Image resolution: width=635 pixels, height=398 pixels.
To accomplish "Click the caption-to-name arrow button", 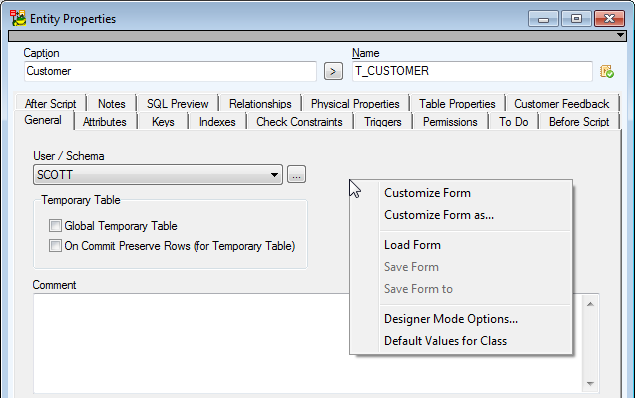I will pos(333,72).
